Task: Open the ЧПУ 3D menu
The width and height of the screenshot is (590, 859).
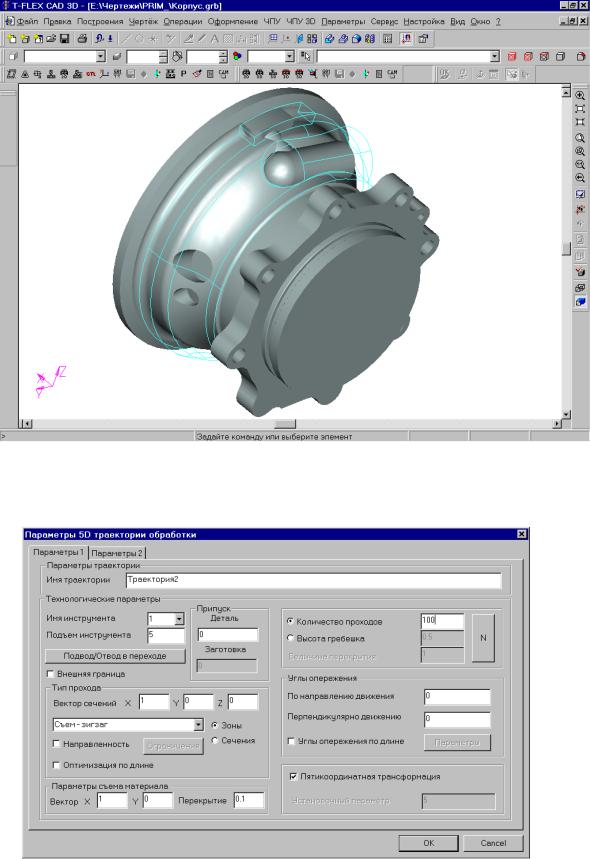Action: pos(301,21)
